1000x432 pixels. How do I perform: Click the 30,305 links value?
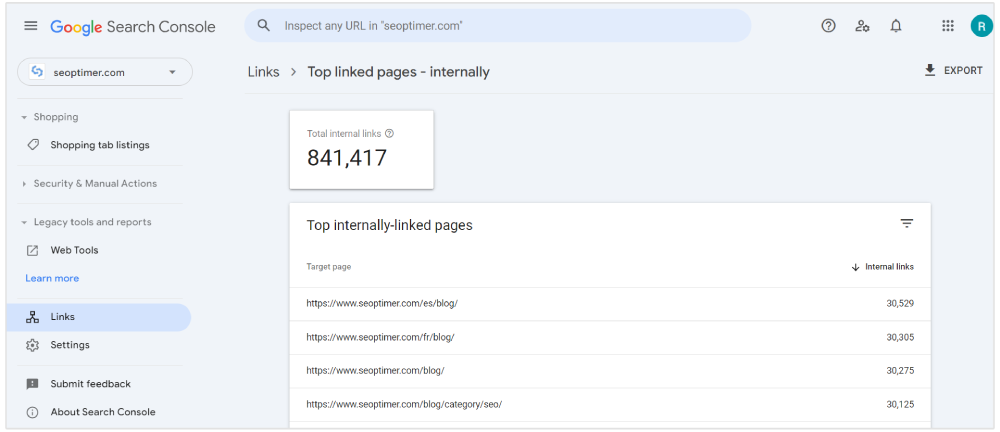tap(900, 337)
